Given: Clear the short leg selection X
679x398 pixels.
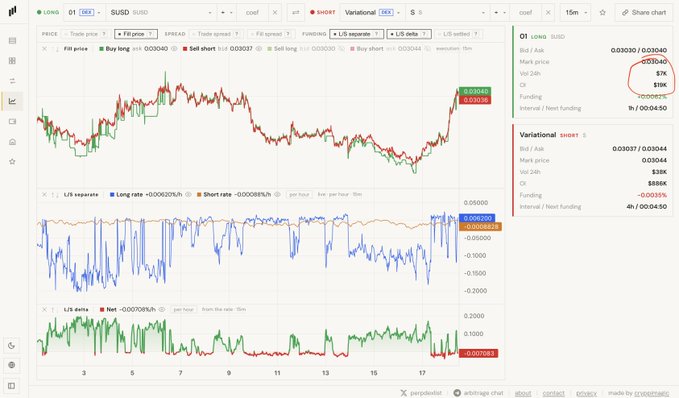Looking at the screenshot, I should click(548, 13).
